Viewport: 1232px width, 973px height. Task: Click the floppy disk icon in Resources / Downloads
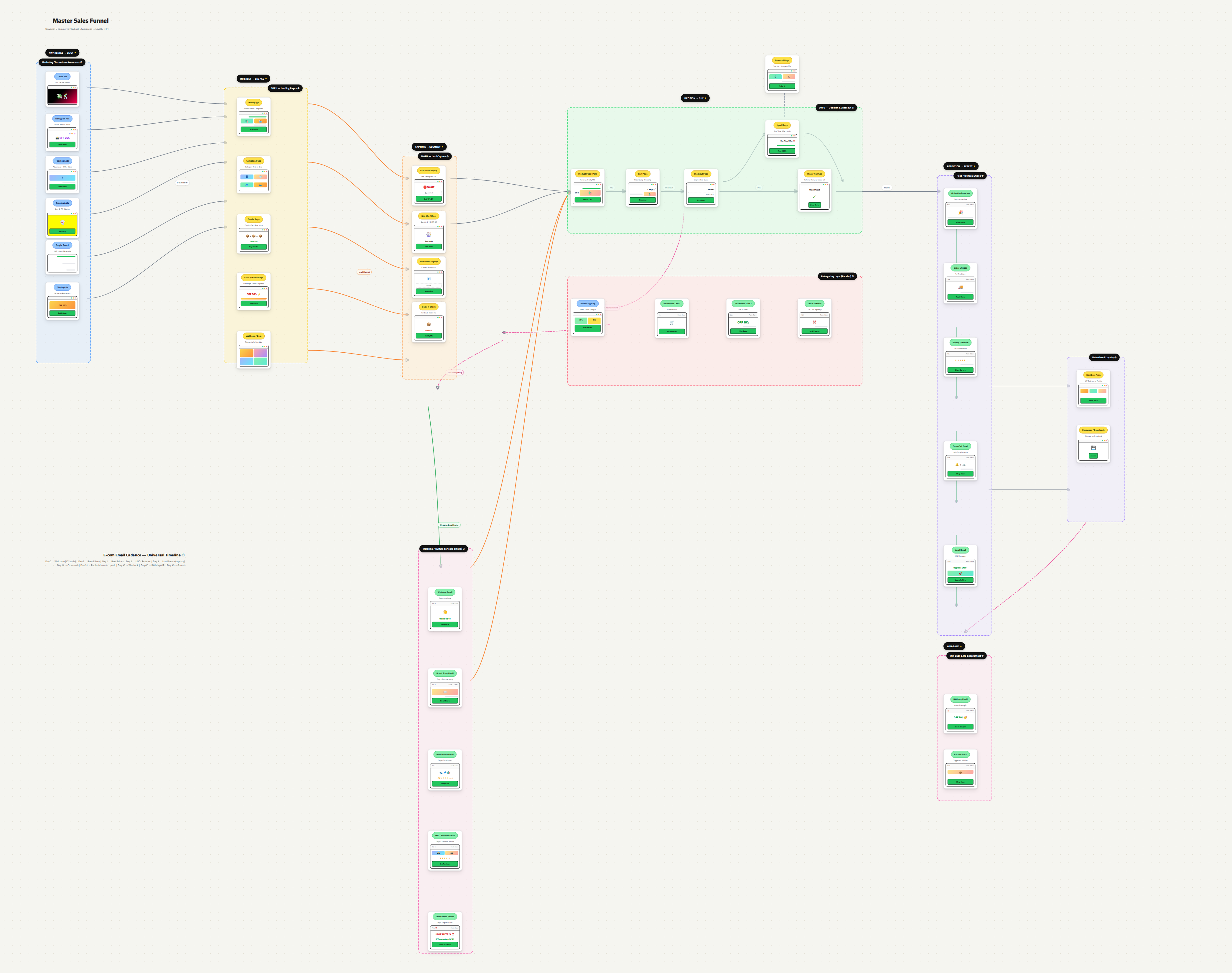(x=1093, y=448)
